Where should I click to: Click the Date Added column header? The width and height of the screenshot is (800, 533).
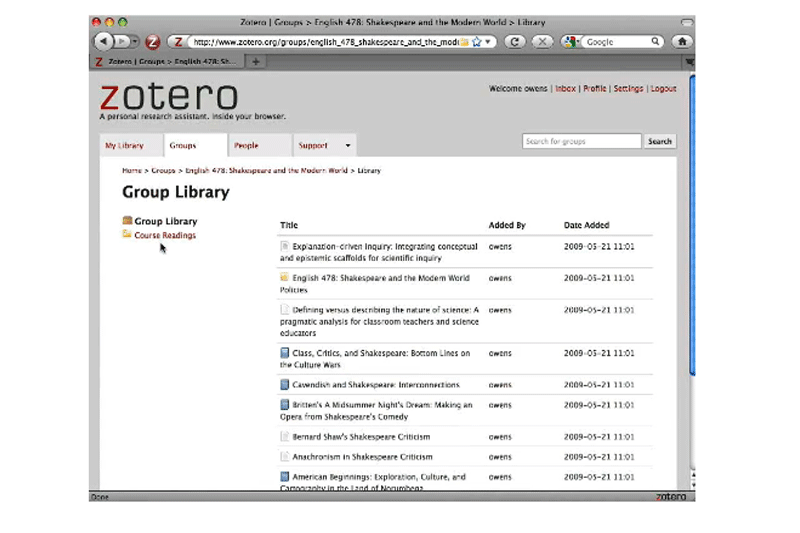(x=586, y=225)
